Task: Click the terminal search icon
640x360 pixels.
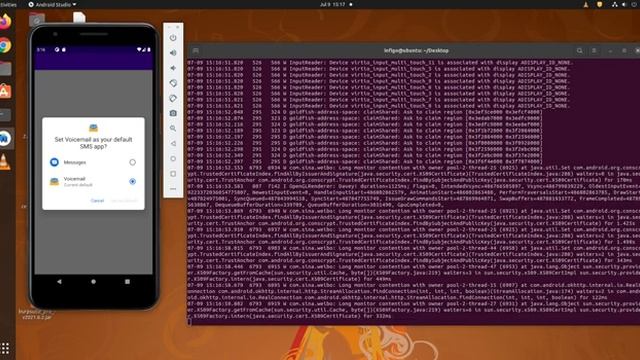Action: [580, 51]
